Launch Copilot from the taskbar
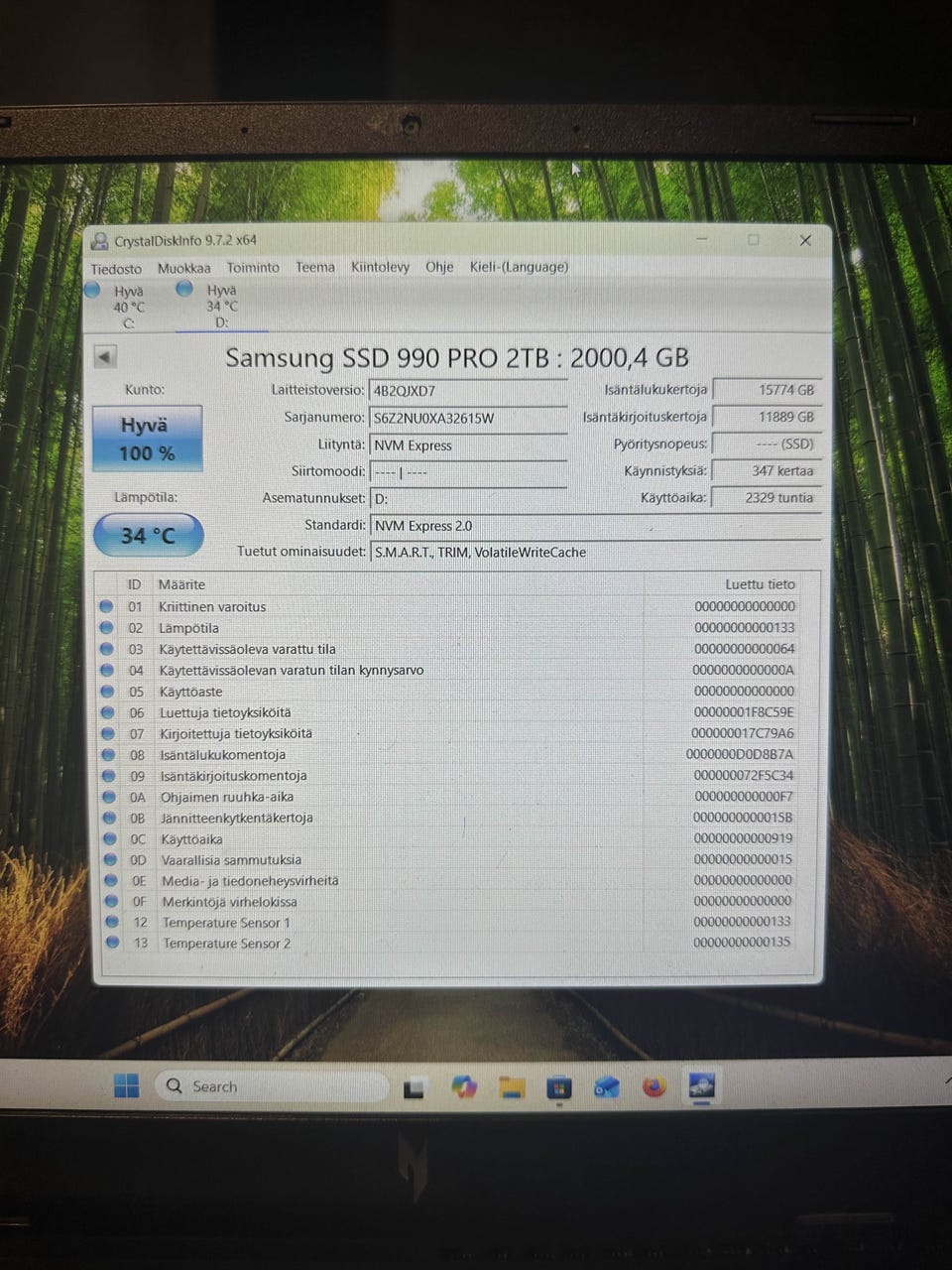The height and width of the screenshot is (1270, 952). pos(463,1087)
